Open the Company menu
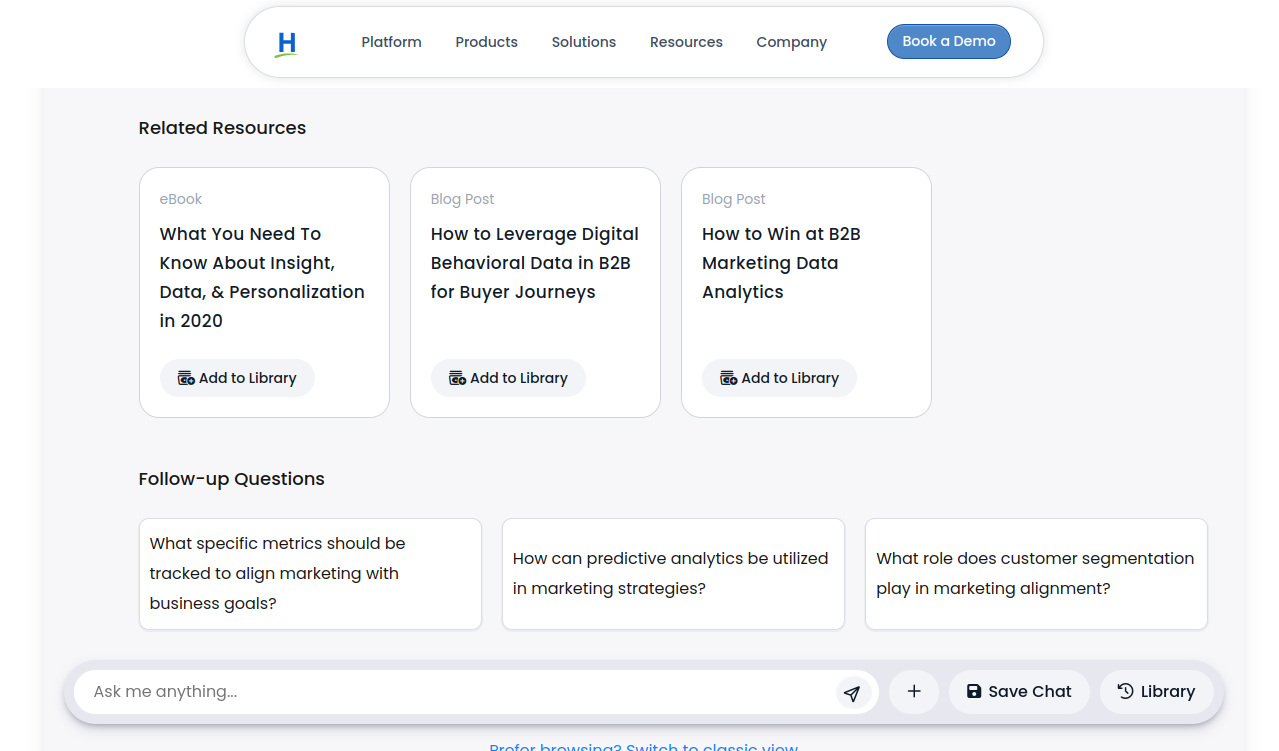This screenshot has width=1279, height=751. (791, 42)
